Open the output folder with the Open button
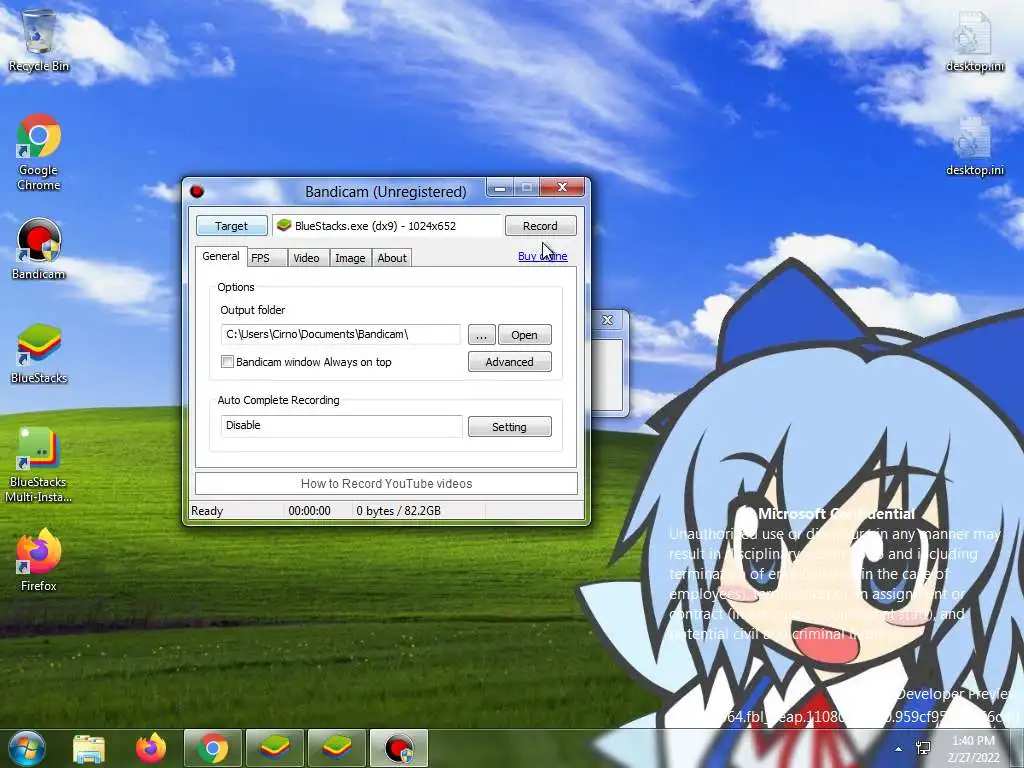 click(x=524, y=334)
